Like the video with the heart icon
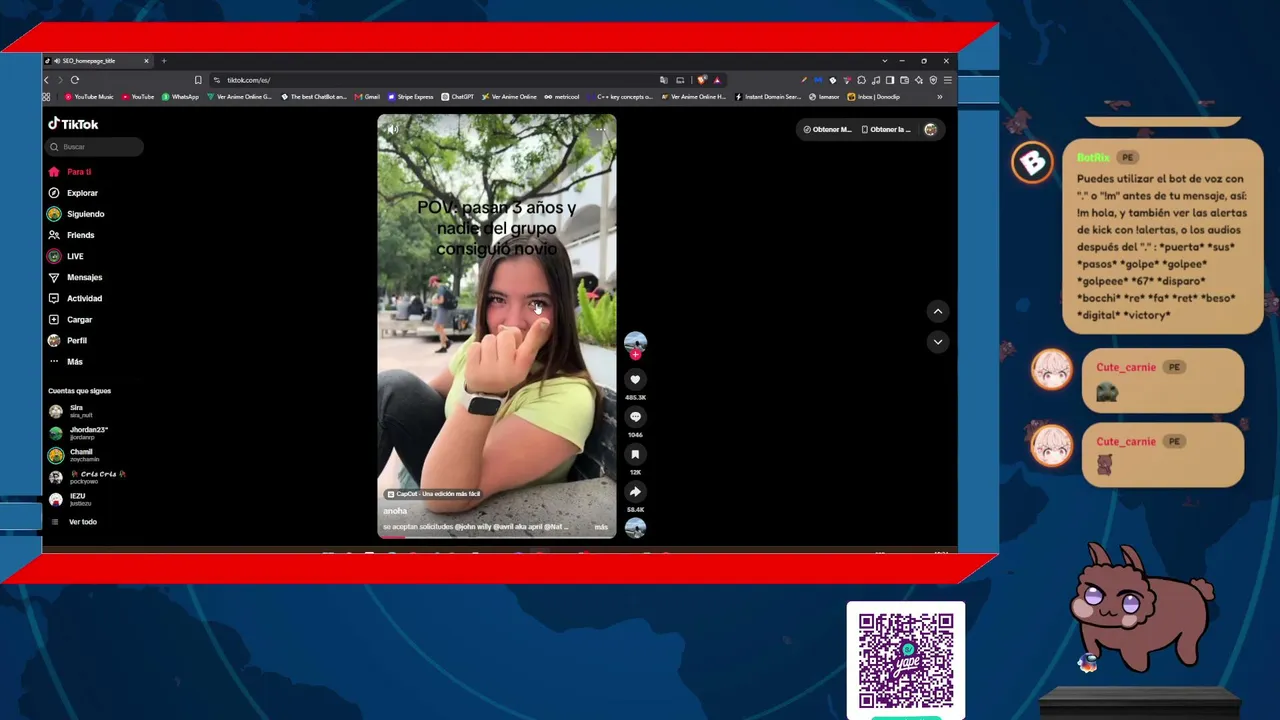The height and width of the screenshot is (720, 1280). (635, 379)
